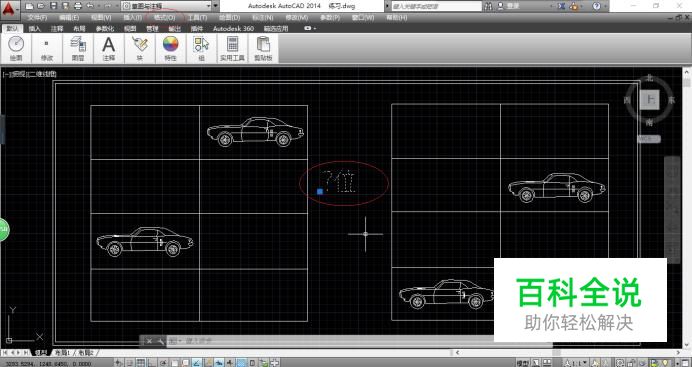Open the 注释 annotation panel with letter A

[x=109, y=48]
